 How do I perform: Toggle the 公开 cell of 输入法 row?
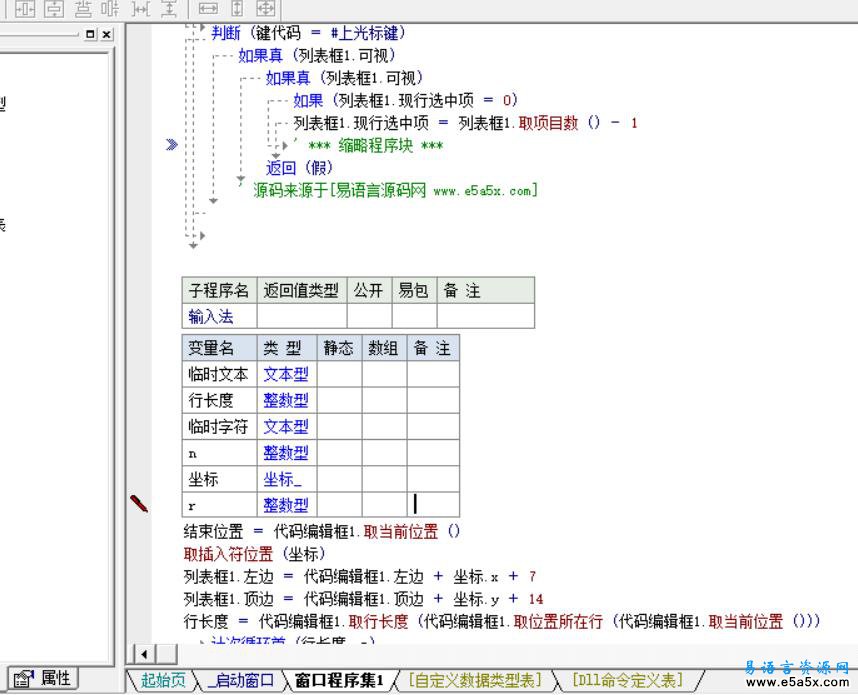[x=369, y=316]
